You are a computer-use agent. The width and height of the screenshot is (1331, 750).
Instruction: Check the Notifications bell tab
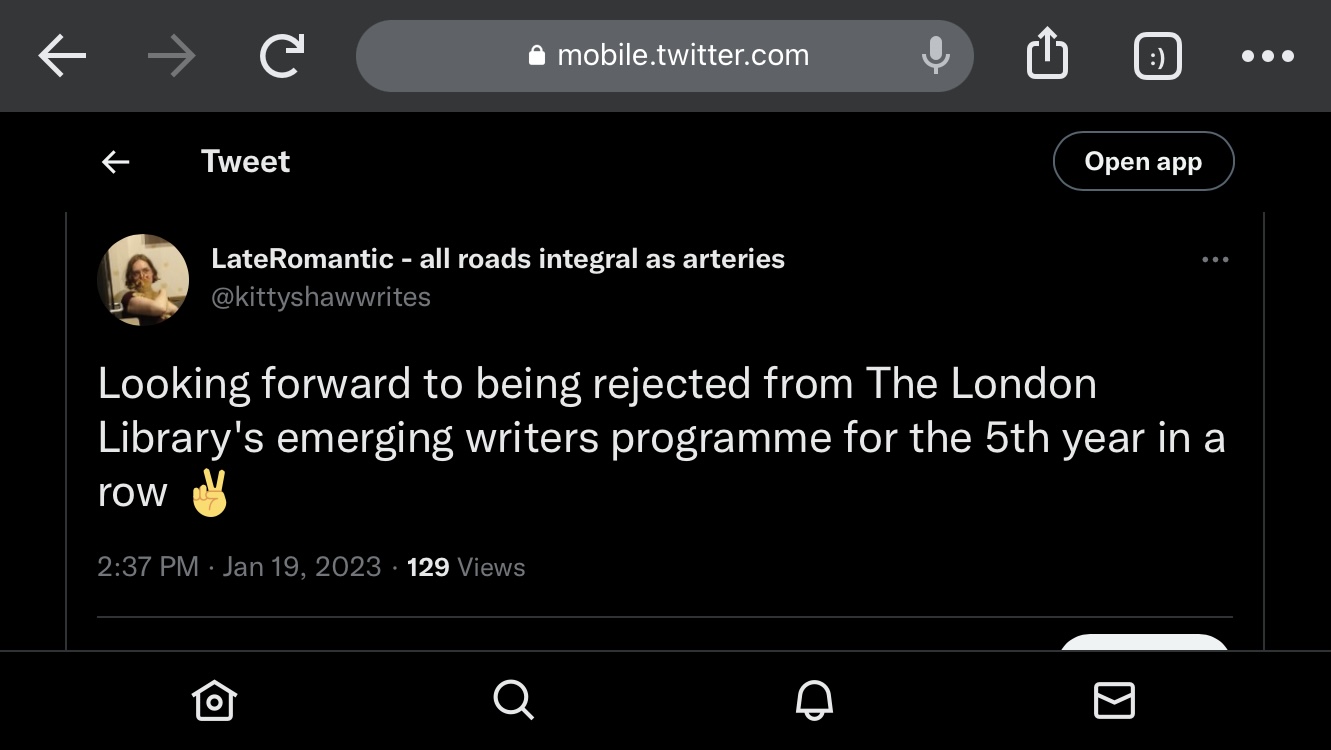click(814, 700)
